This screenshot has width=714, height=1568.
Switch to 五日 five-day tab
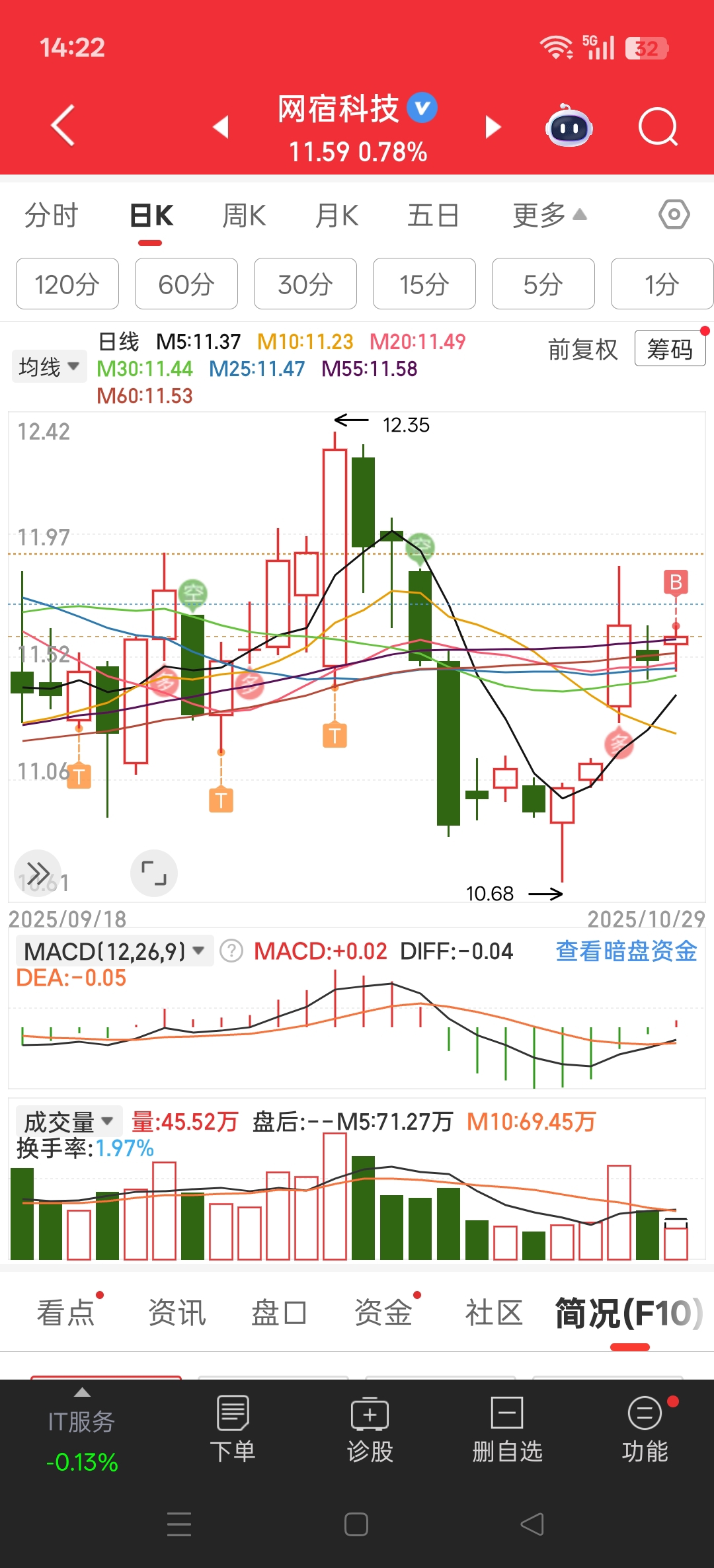point(433,216)
